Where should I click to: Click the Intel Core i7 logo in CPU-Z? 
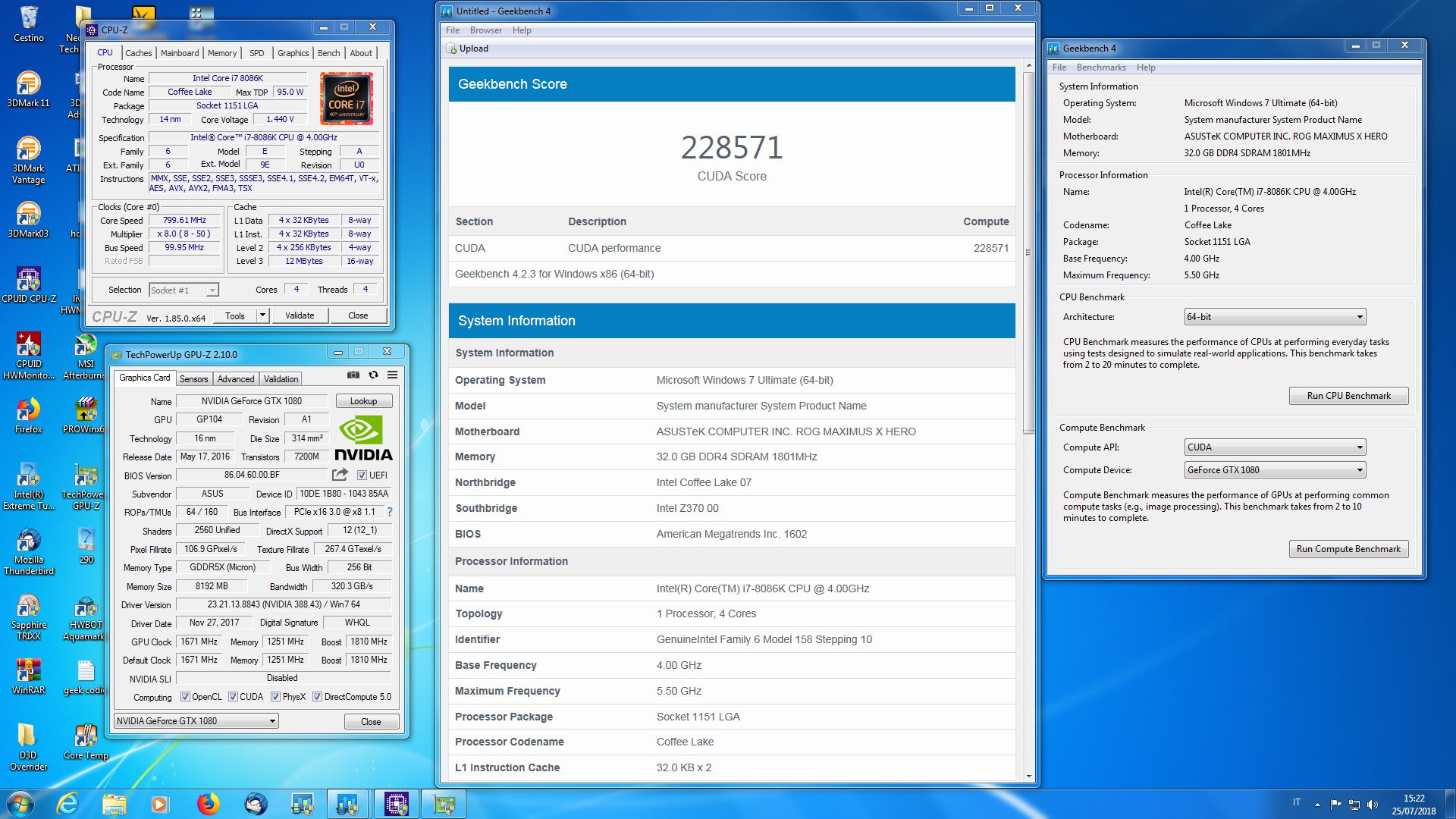pos(347,99)
